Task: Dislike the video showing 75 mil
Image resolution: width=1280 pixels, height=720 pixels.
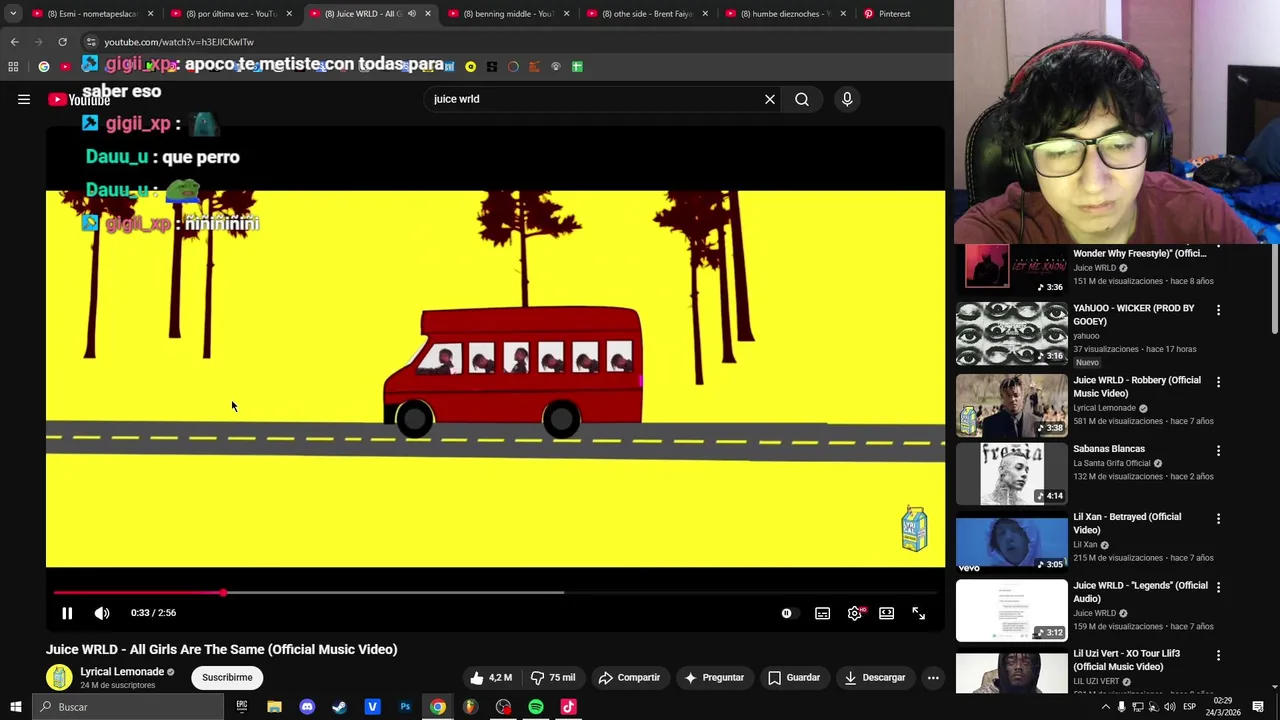Action: [x=552, y=677]
